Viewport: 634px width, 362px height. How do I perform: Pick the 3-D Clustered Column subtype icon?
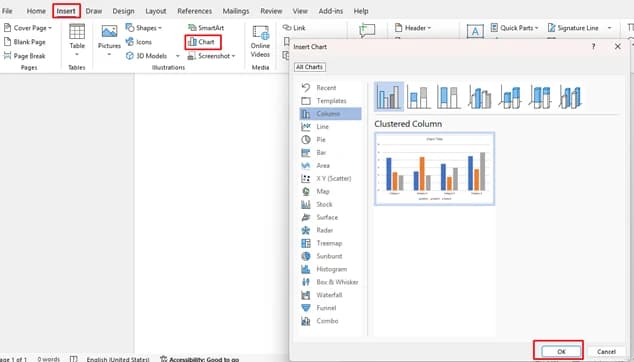coord(480,97)
